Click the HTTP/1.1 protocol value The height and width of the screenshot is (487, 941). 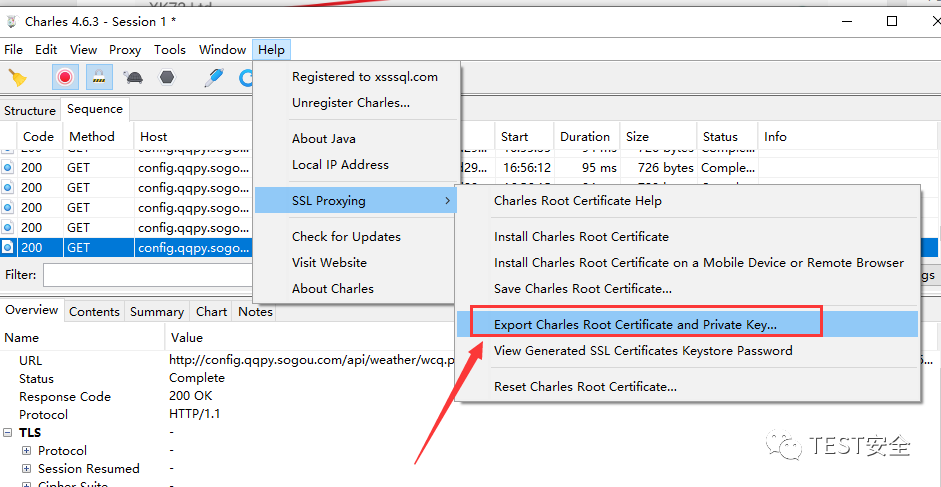tap(194, 414)
